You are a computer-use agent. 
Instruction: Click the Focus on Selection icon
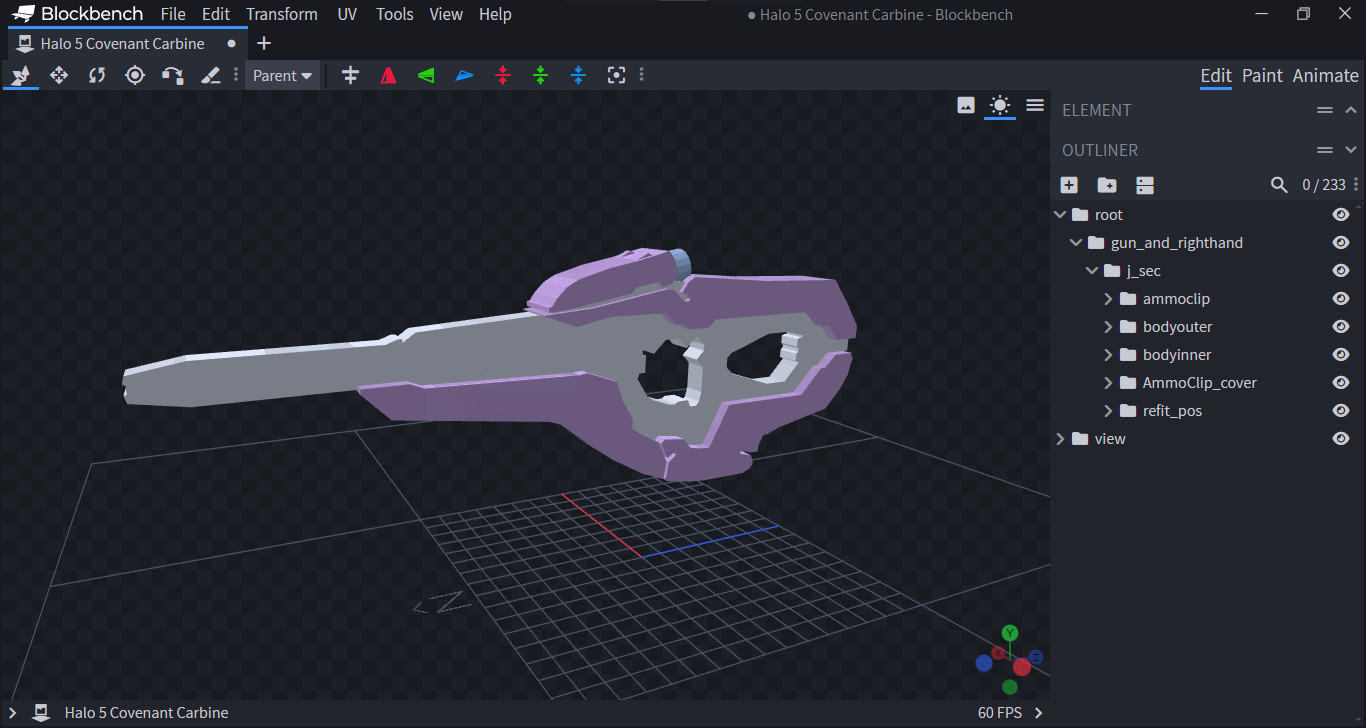(x=617, y=75)
